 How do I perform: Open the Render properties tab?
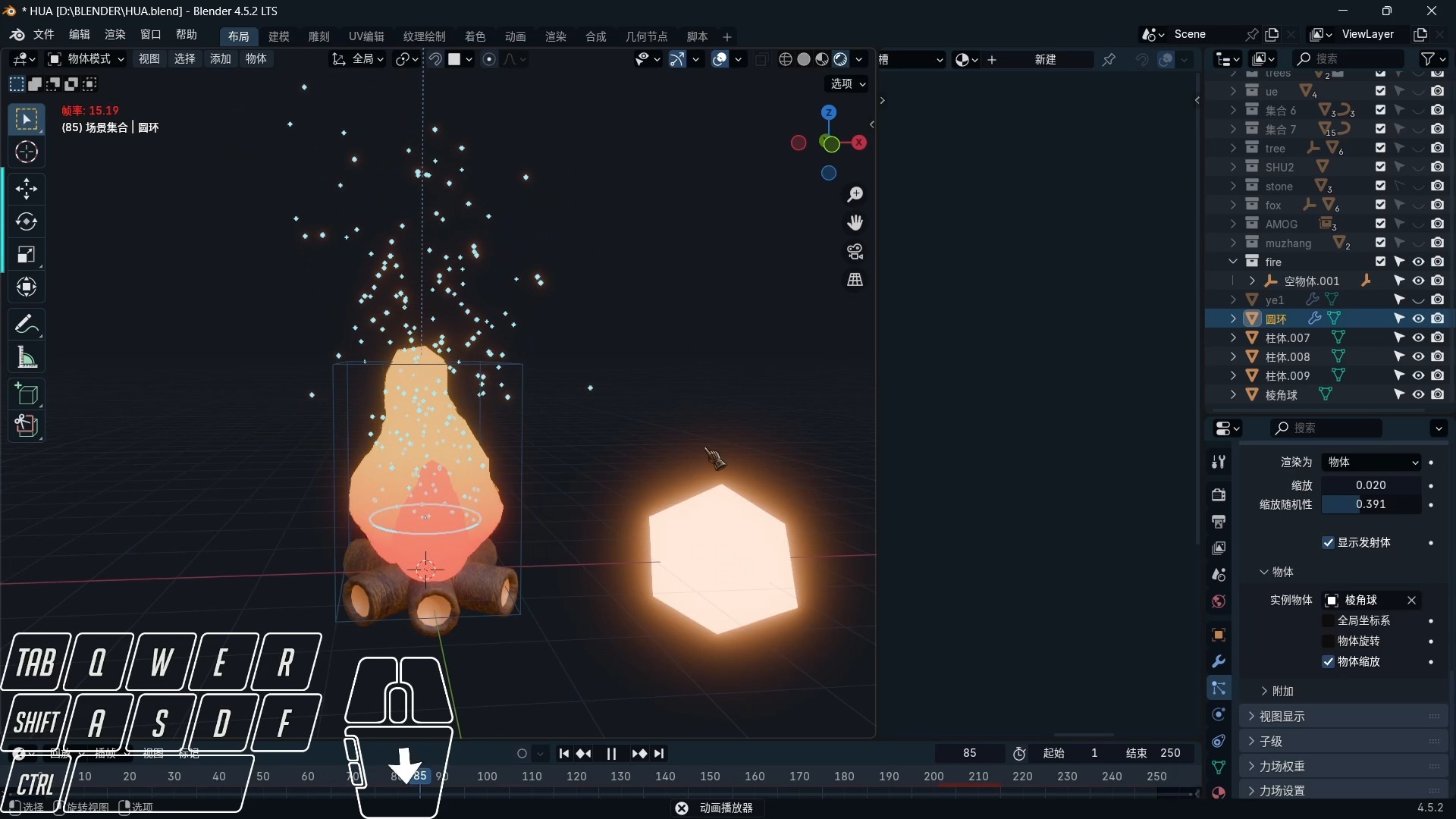[1219, 495]
